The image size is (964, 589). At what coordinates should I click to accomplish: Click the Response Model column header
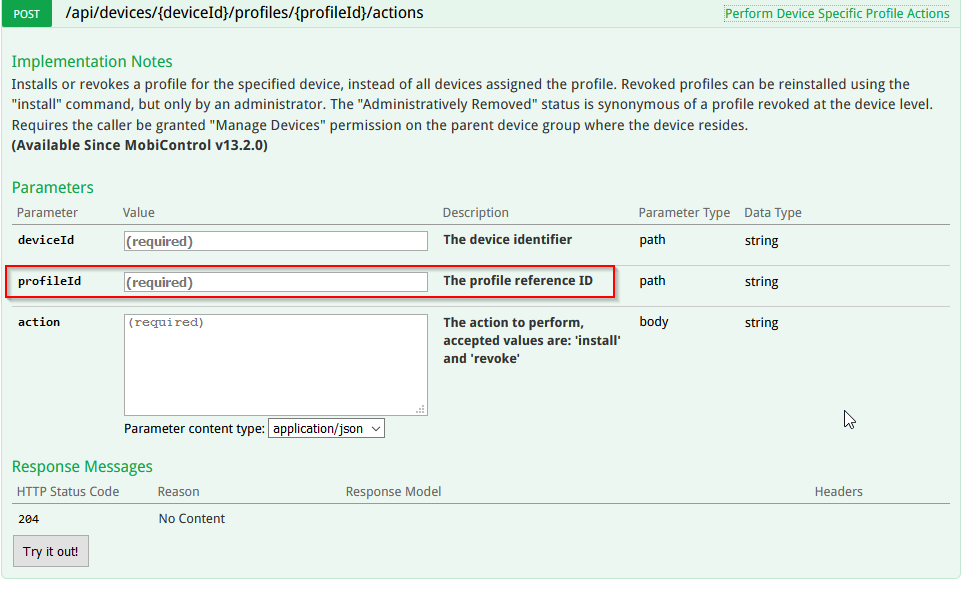tap(393, 492)
